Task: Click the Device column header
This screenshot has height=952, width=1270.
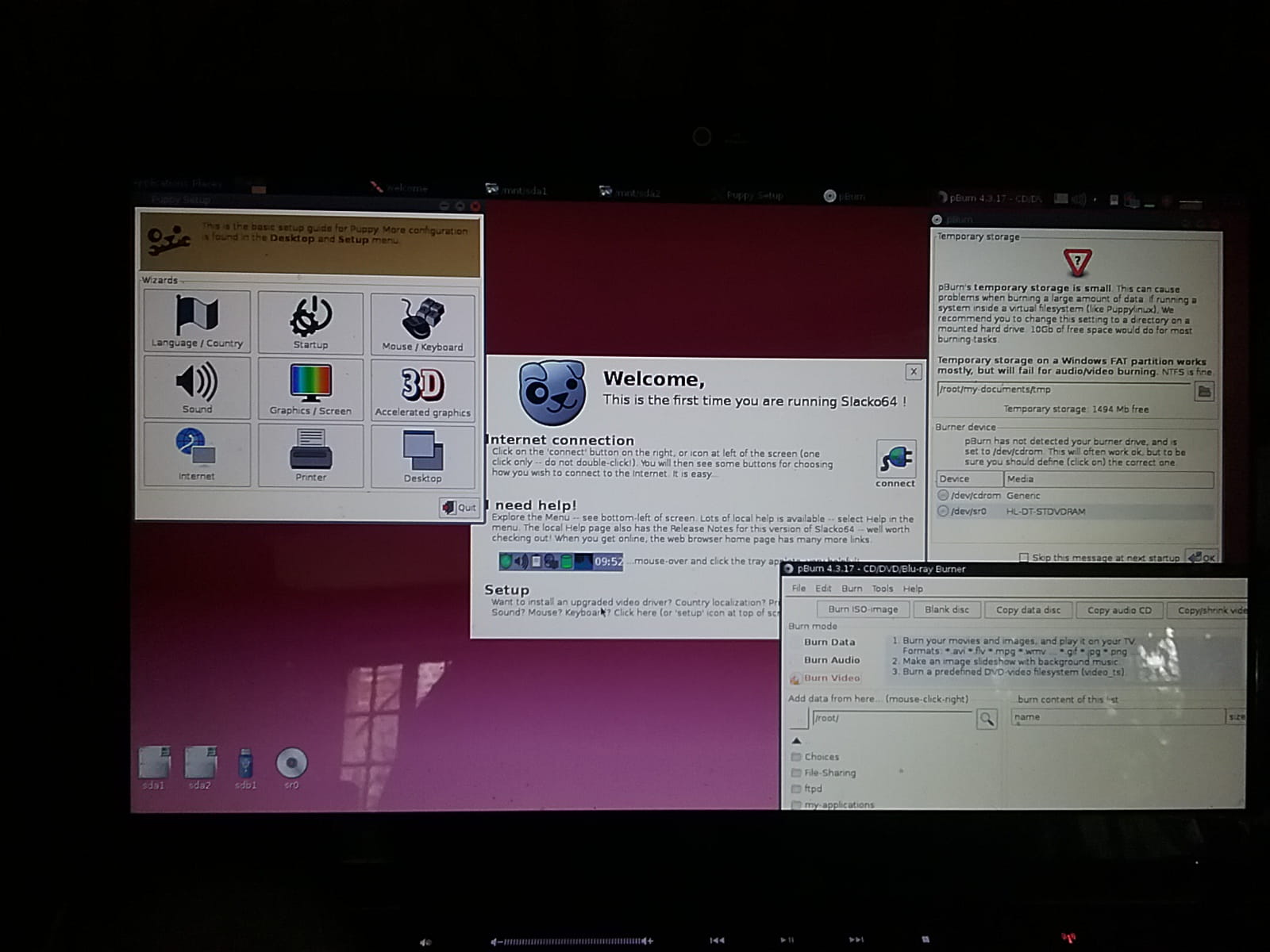Action: 969,479
